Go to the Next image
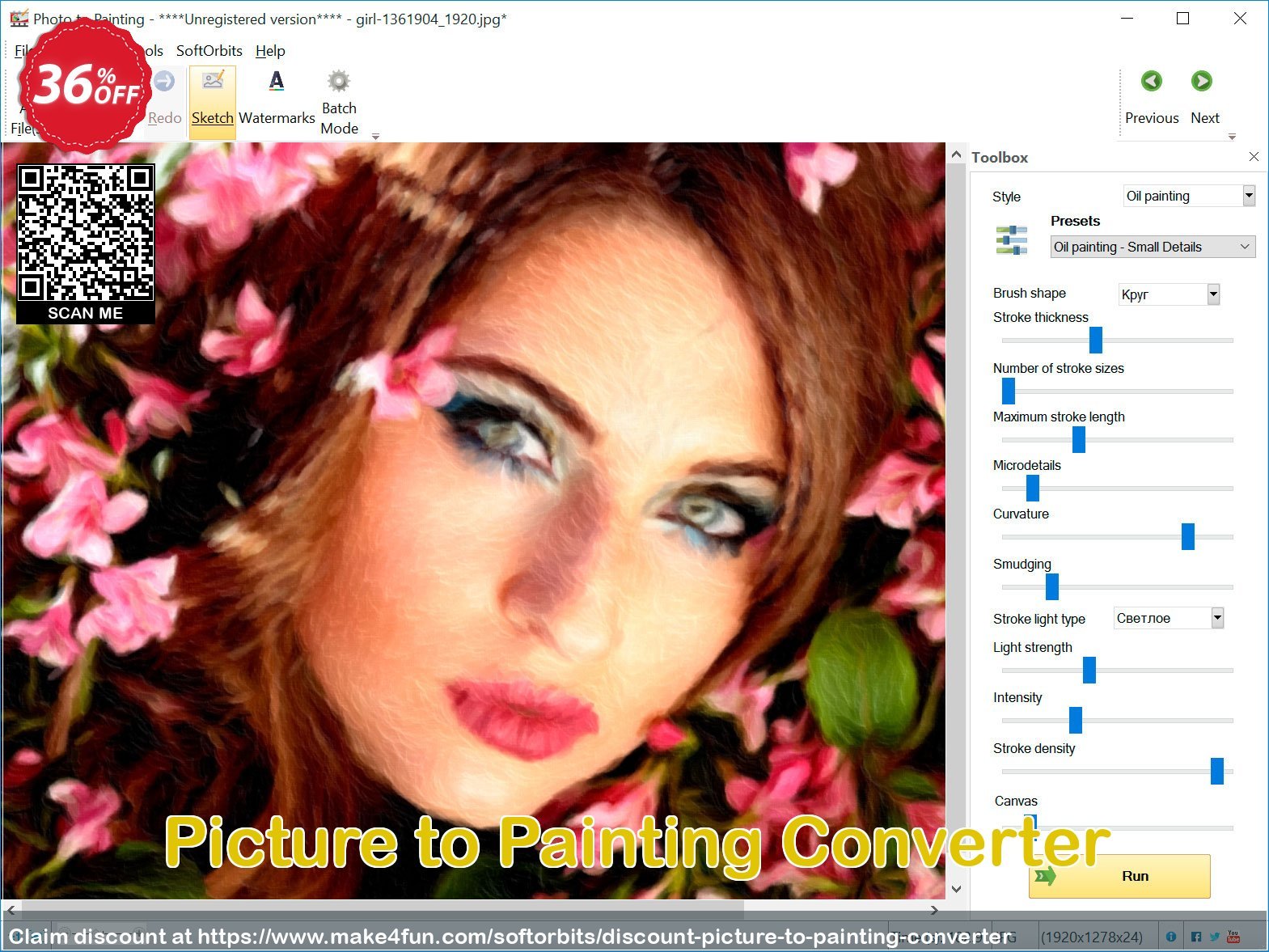Viewport: 1269px width, 952px height. click(1204, 97)
